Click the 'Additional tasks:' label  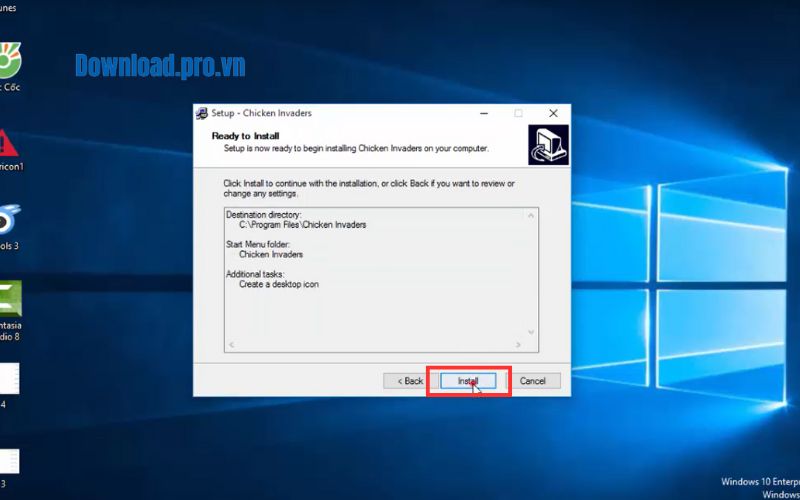point(255,274)
